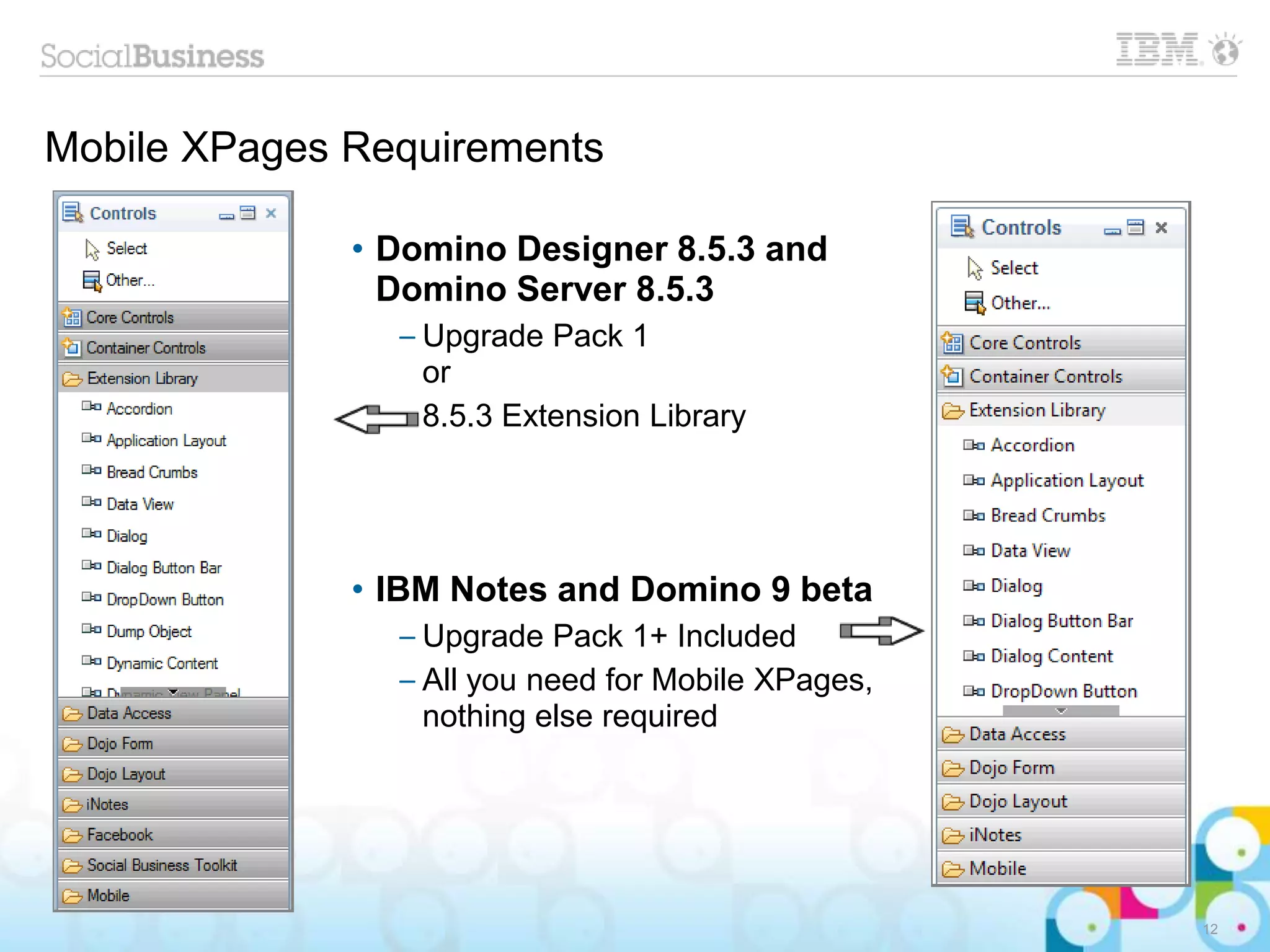Click the Upgrade Pack 1+ Included text
The height and width of the screenshot is (952, 1270).
[x=608, y=636]
